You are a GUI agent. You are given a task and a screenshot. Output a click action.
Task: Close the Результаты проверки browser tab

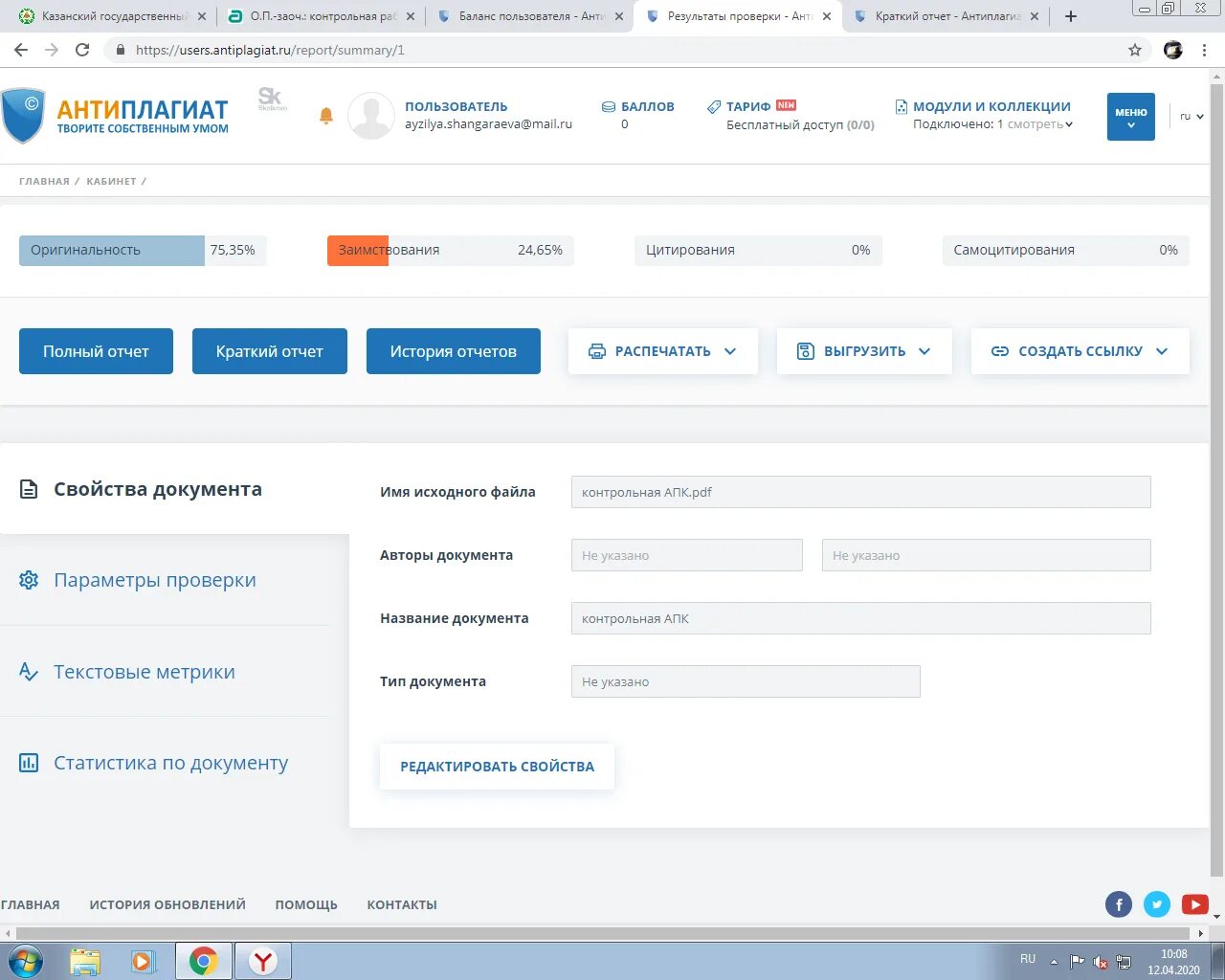[x=827, y=16]
